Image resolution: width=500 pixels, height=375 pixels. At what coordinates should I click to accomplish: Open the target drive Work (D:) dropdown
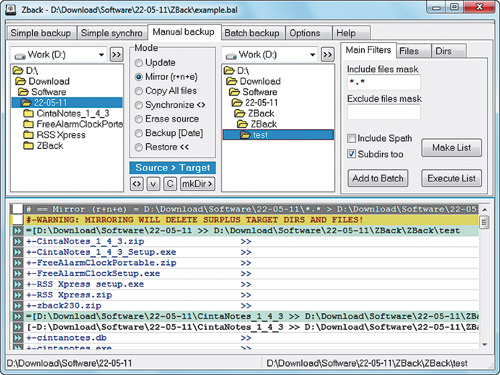pos(312,54)
